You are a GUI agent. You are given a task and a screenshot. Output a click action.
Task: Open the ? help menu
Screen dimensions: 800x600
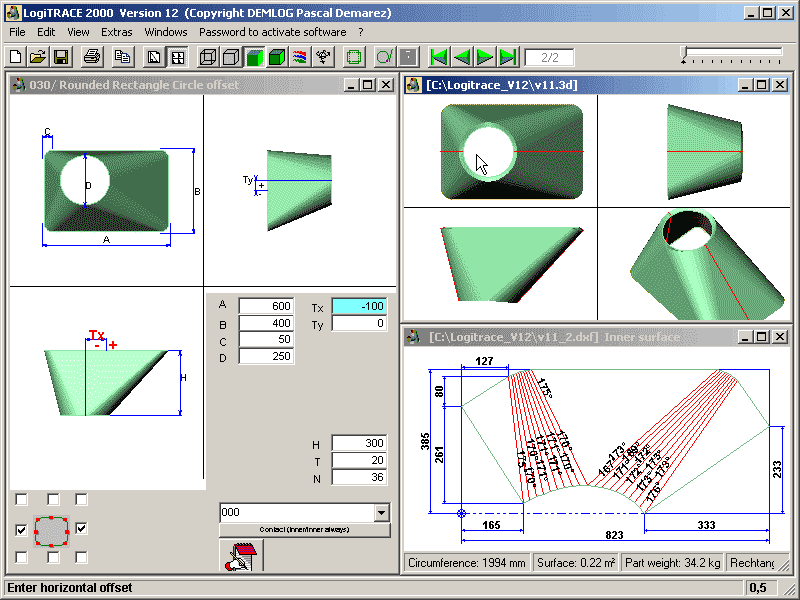tap(361, 32)
